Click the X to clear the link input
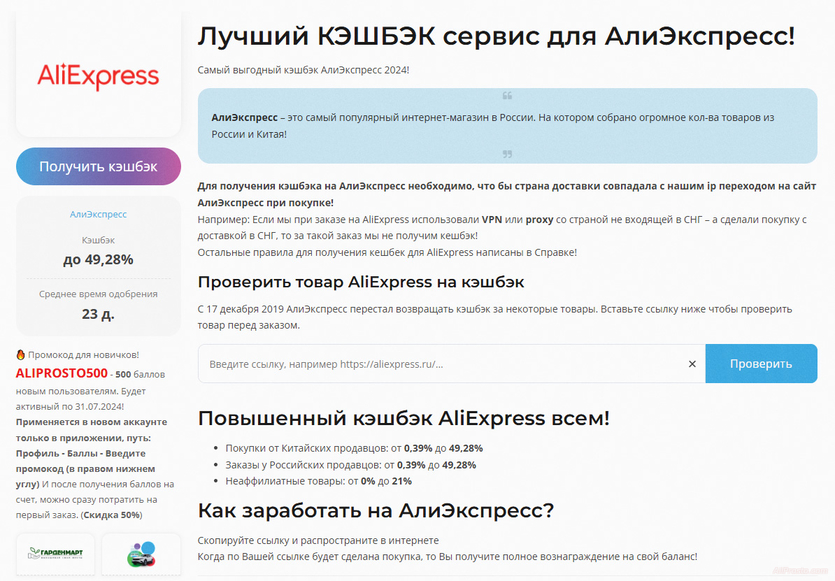This screenshot has height=581, width=835. (692, 364)
